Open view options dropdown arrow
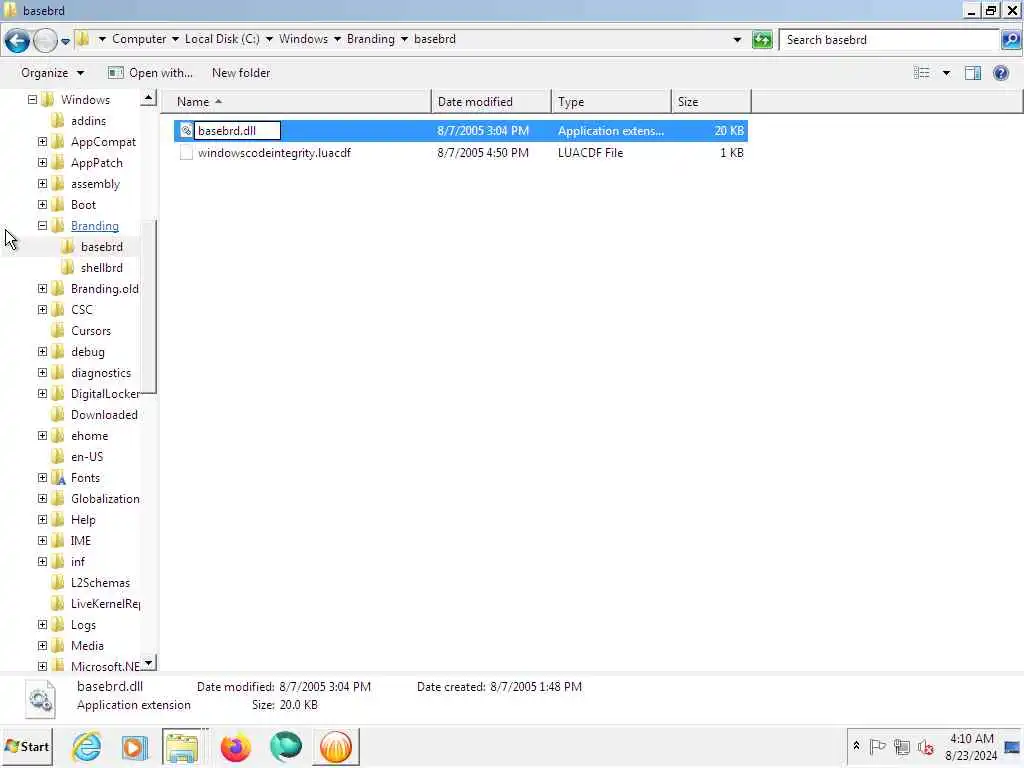This screenshot has height=768, width=1024. click(x=946, y=73)
